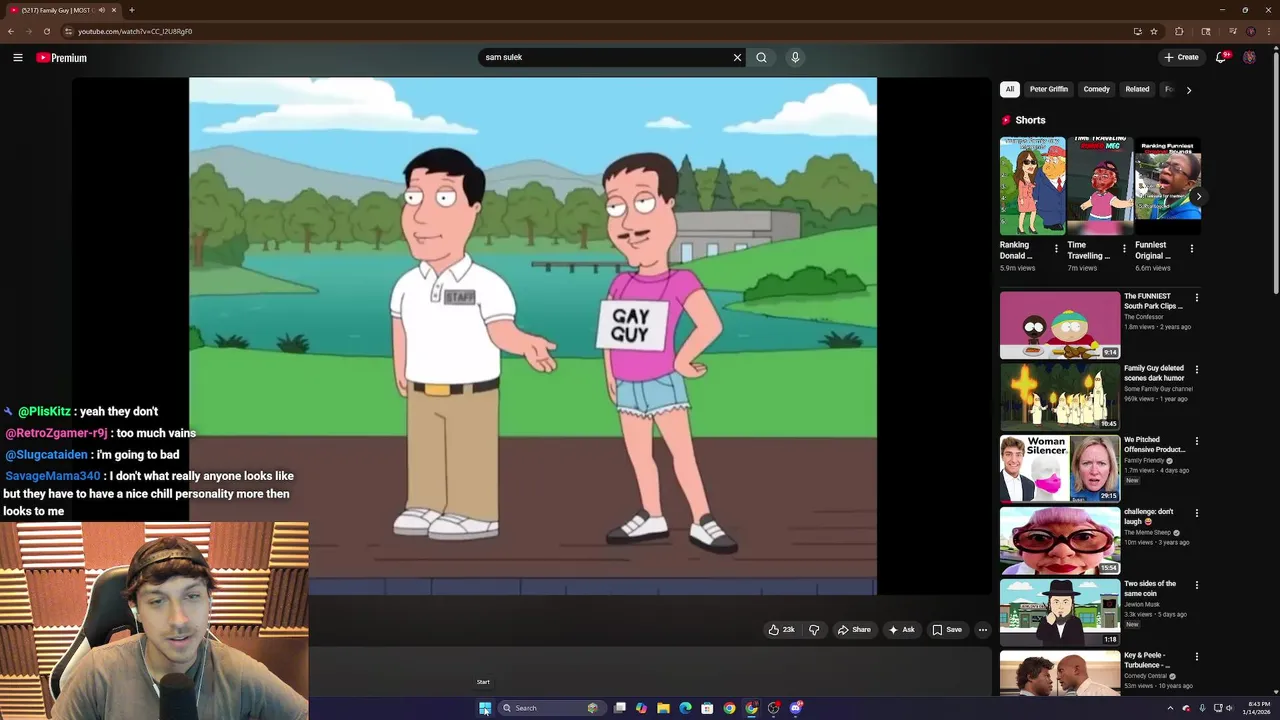Start voice search with the microphone
The width and height of the screenshot is (1280, 720).
pos(795,57)
